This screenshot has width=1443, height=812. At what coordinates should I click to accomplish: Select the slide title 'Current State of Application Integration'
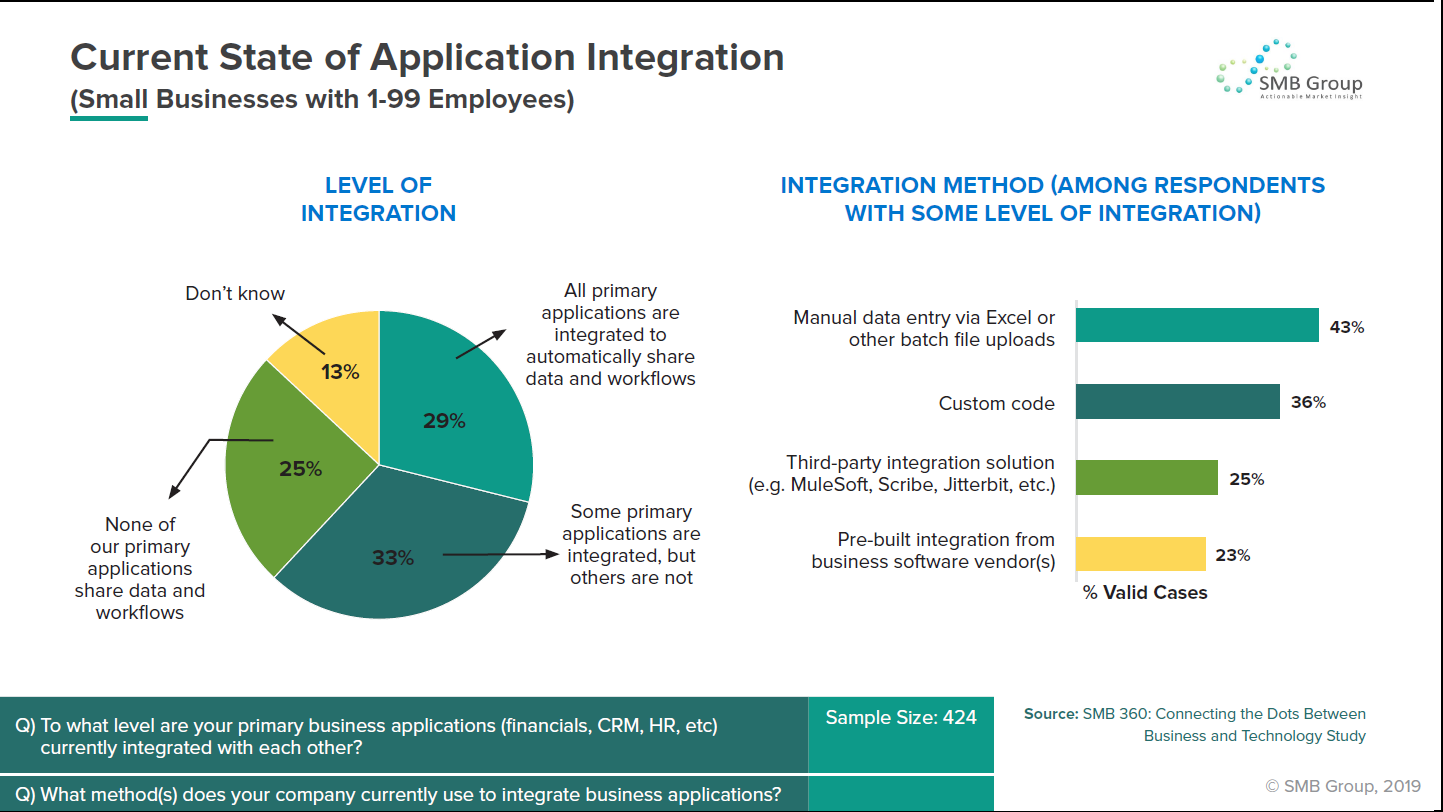point(427,58)
